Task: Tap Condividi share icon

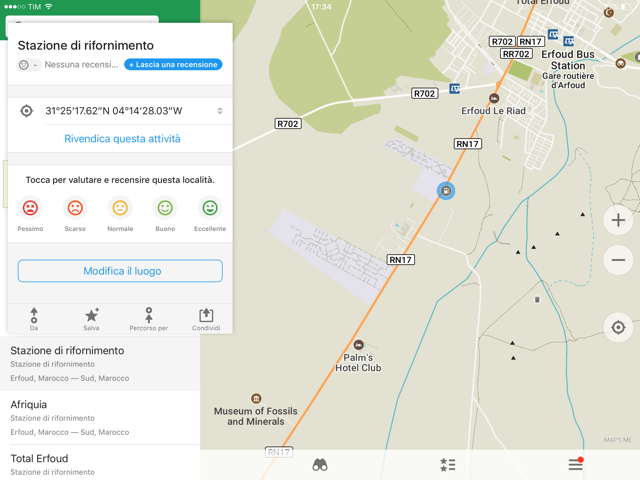Action: [206, 318]
